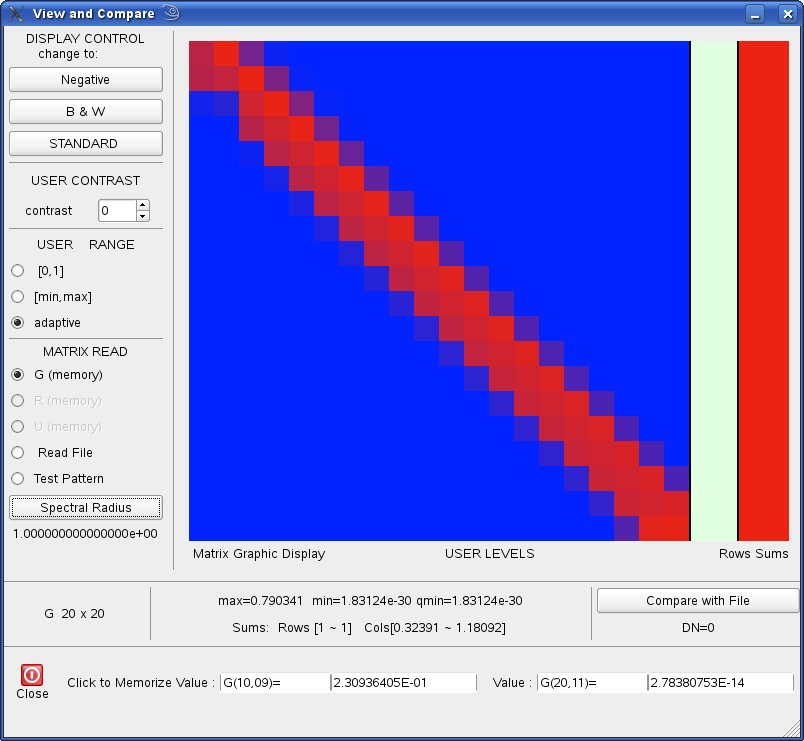Click the contrast value input field

(x=116, y=211)
